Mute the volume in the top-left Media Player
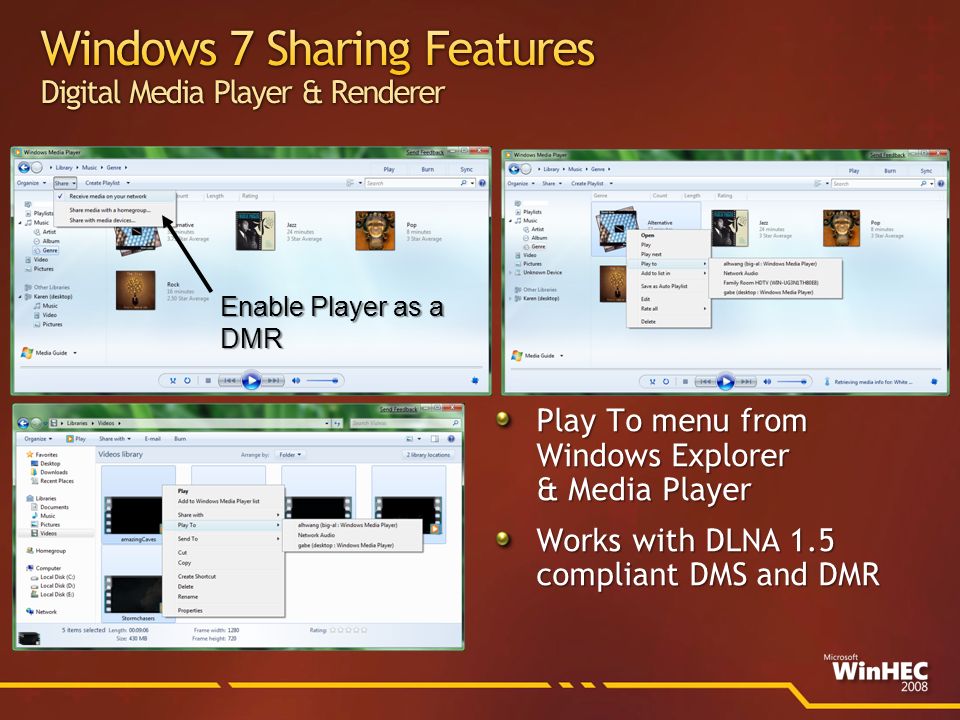The width and height of the screenshot is (960, 720). [x=296, y=381]
